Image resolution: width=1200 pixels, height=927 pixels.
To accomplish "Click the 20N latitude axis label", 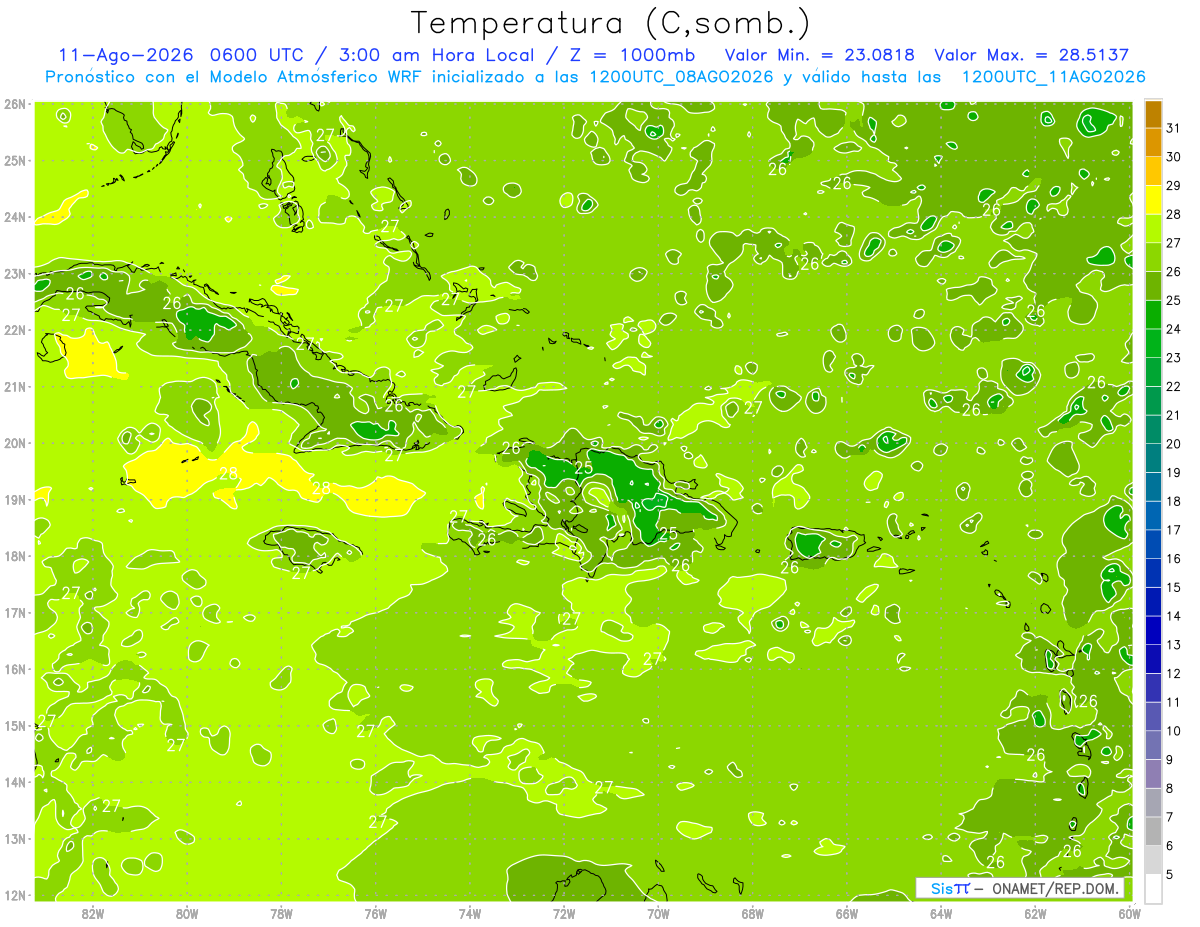I will click(15, 443).
